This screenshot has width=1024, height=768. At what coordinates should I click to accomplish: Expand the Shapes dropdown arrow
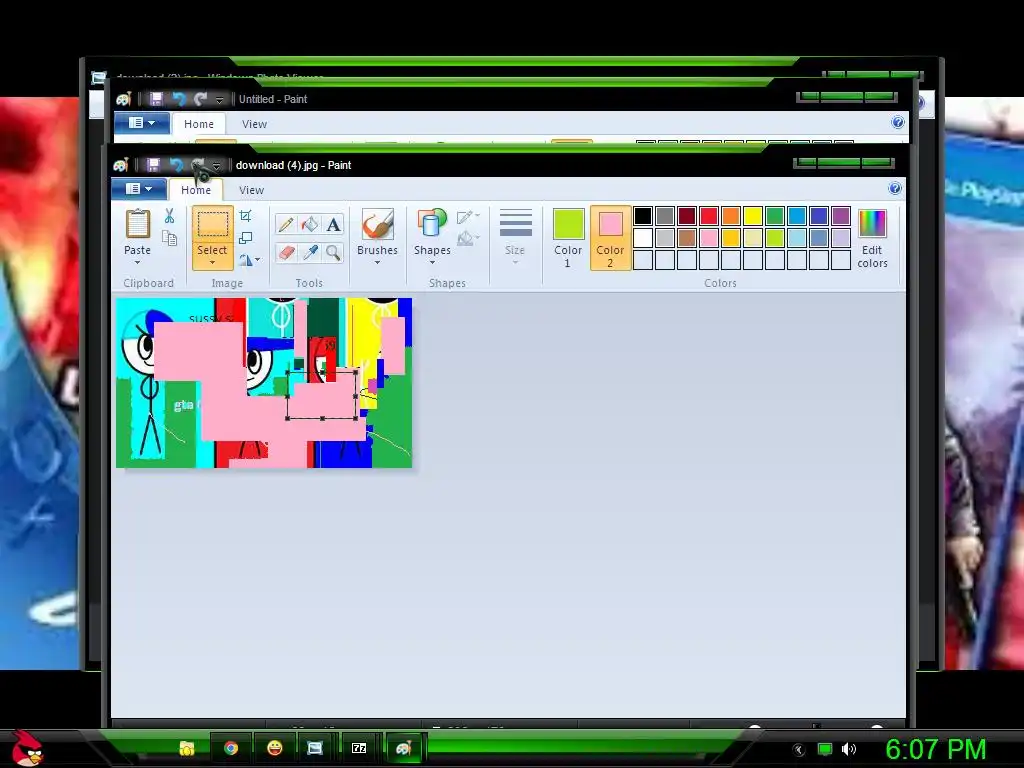[x=432, y=263]
